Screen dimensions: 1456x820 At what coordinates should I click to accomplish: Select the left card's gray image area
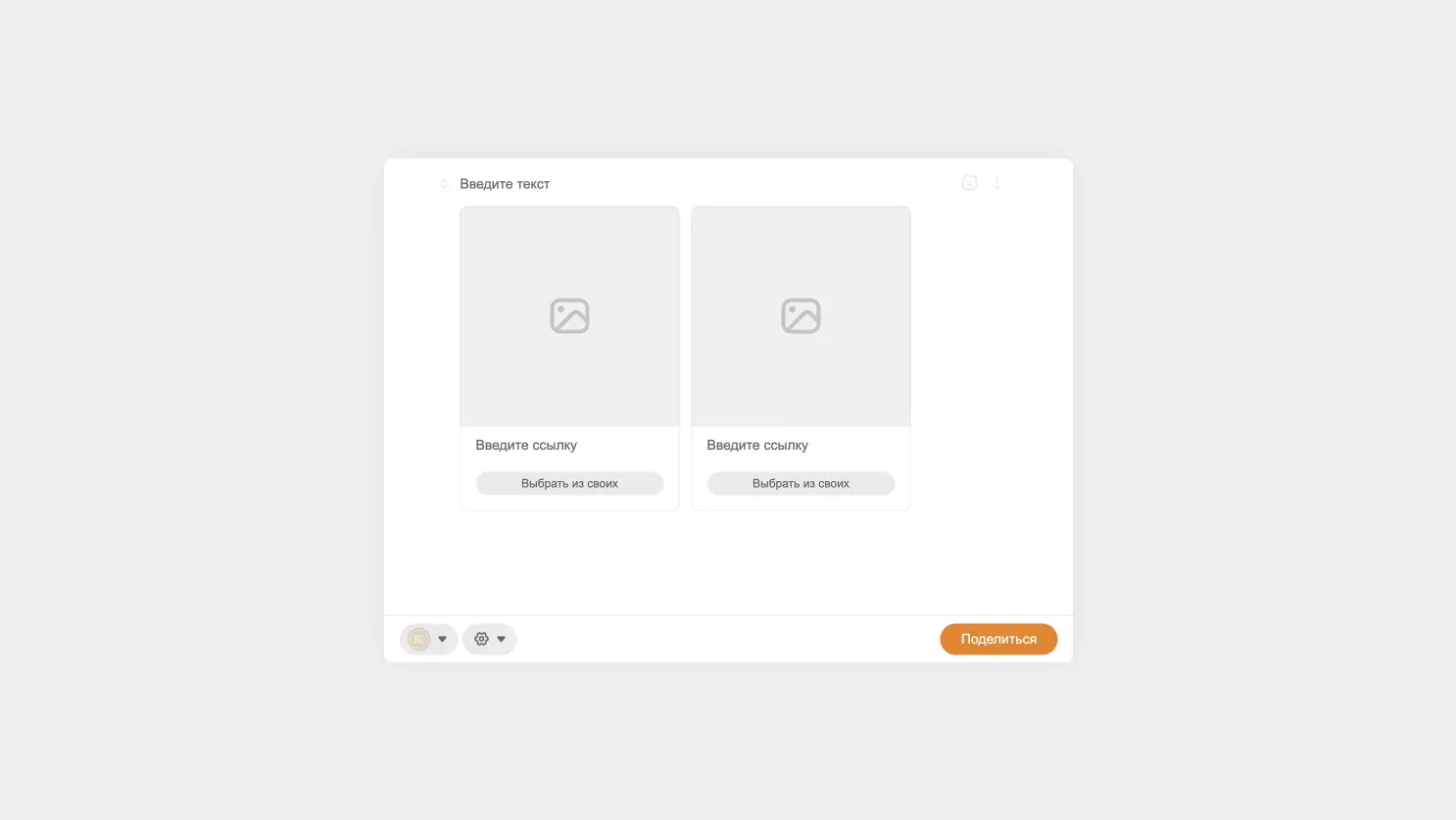[x=569, y=316]
